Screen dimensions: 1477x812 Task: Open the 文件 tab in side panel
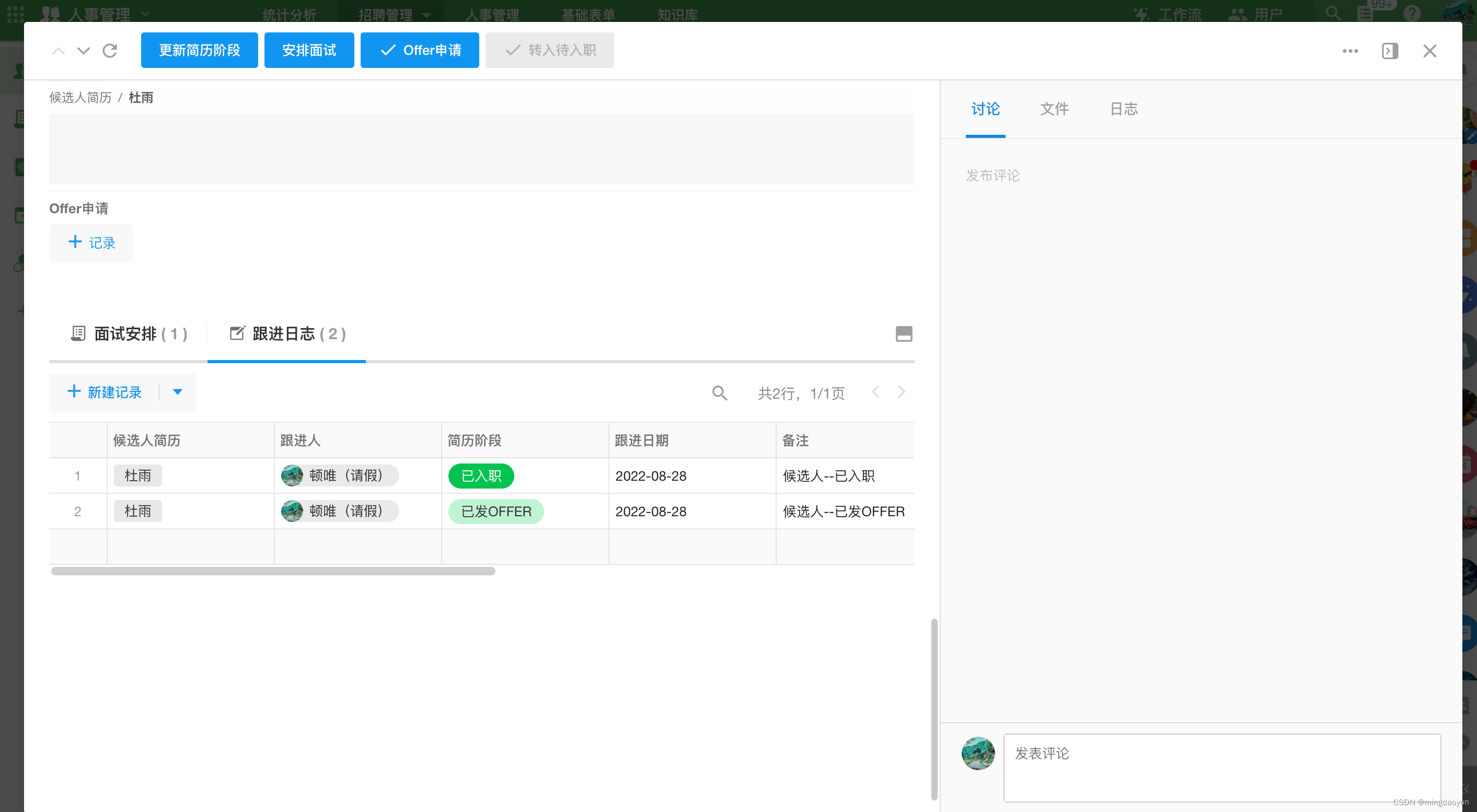[x=1054, y=109]
